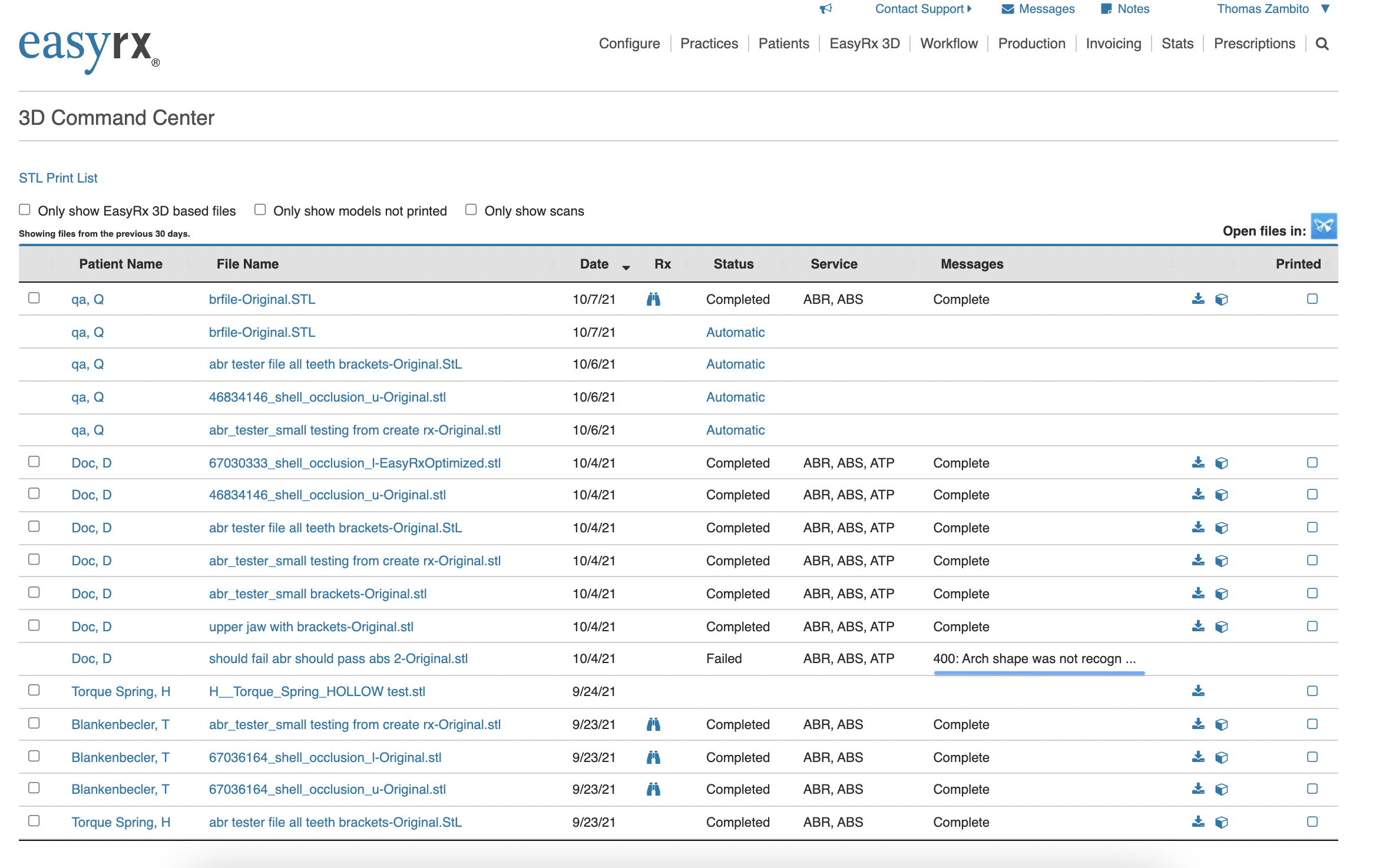
Task: Sort table by Service header
Action: [833, 264]
